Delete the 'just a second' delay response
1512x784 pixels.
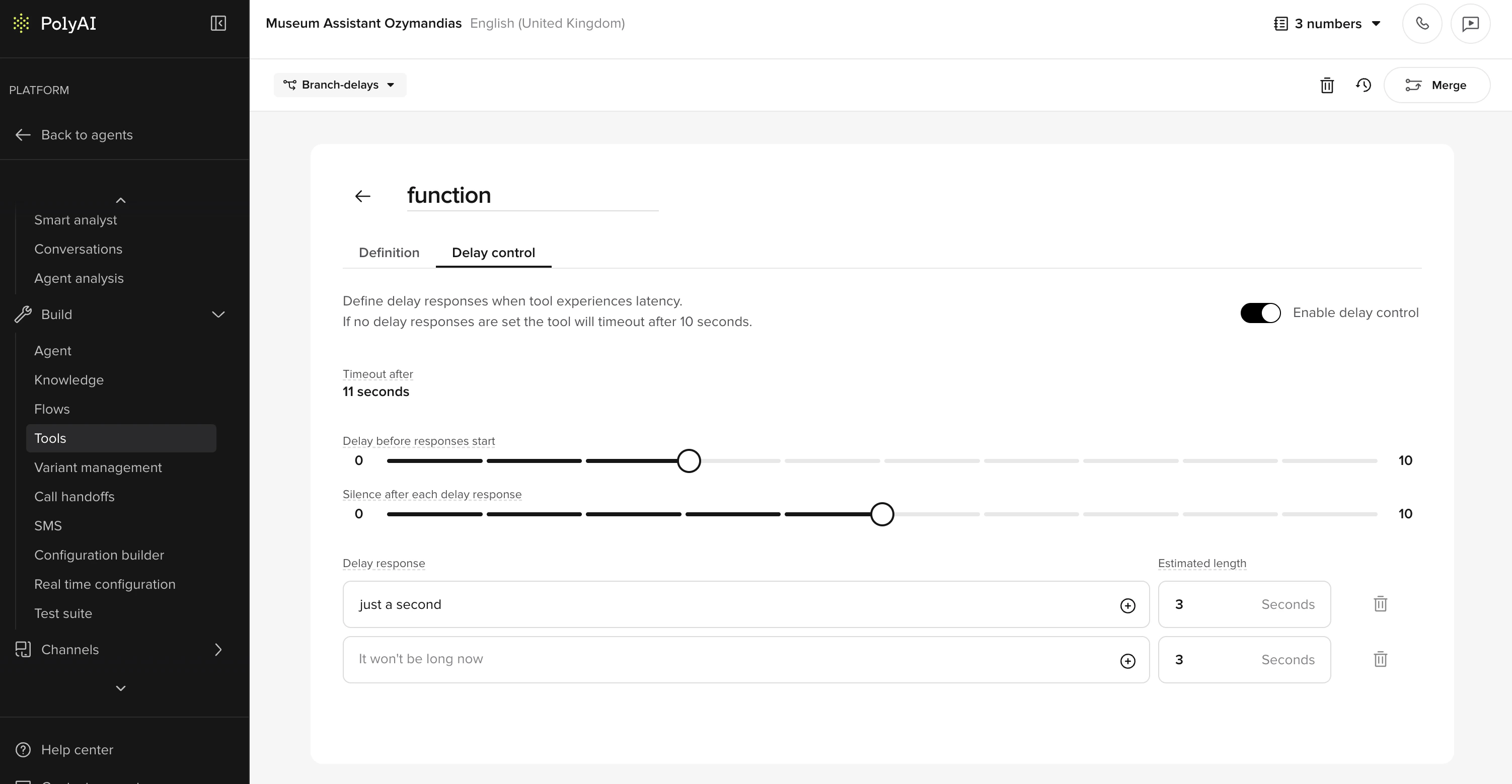coord(1380,604)
